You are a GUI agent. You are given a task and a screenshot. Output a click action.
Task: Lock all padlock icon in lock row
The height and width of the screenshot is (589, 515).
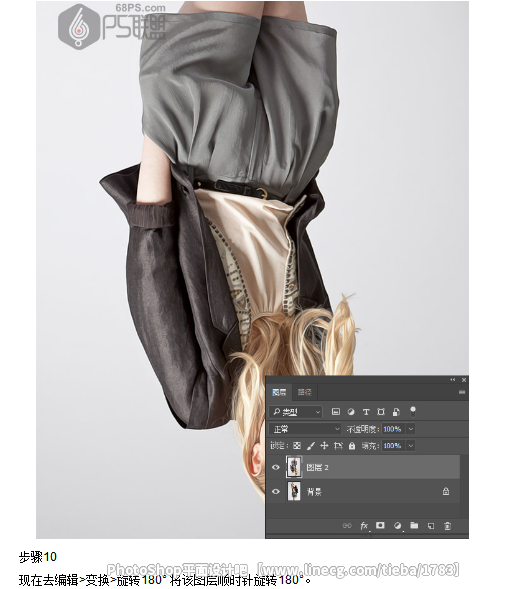[352, 446]
